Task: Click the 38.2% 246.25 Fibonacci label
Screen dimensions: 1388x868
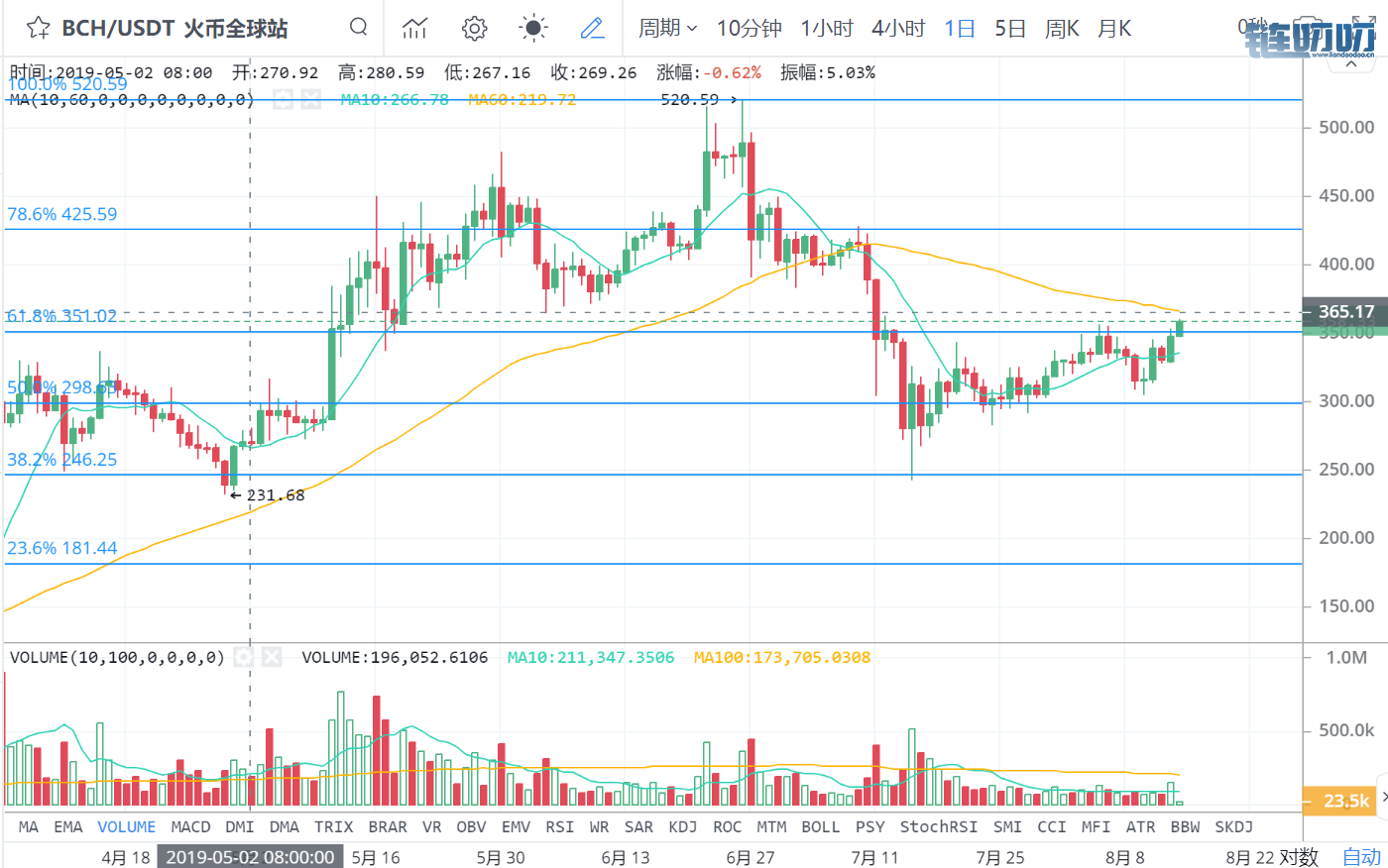Action: (x=61, y=460)
